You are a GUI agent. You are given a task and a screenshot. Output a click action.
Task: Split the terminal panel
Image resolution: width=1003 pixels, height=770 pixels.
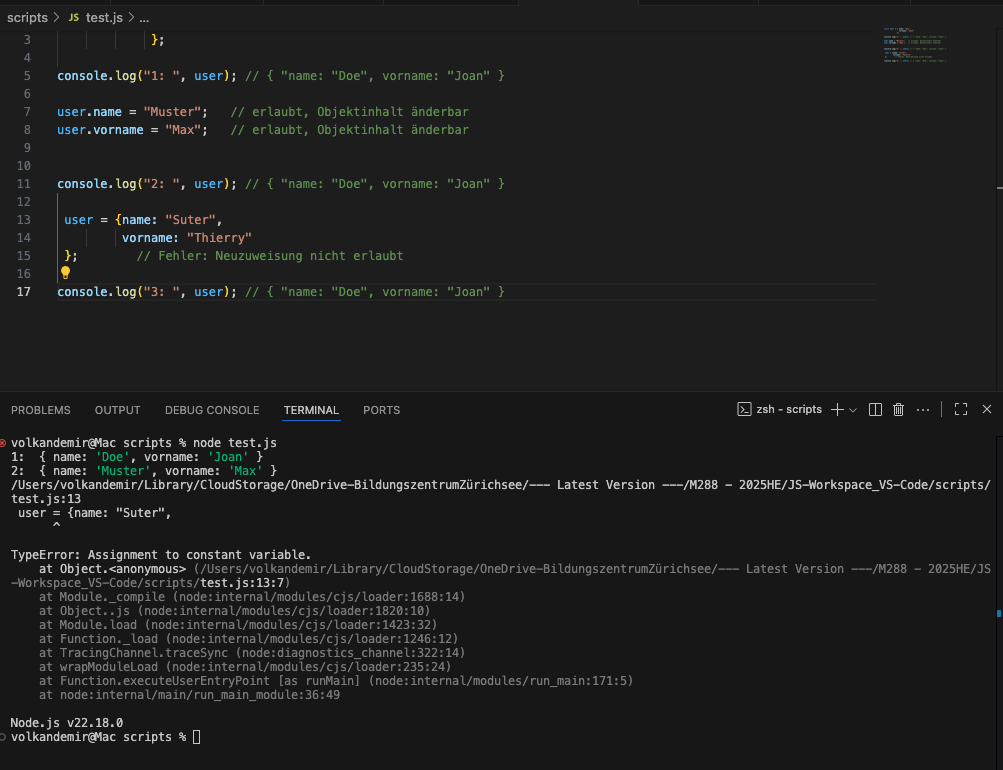(x=875, y=410)
